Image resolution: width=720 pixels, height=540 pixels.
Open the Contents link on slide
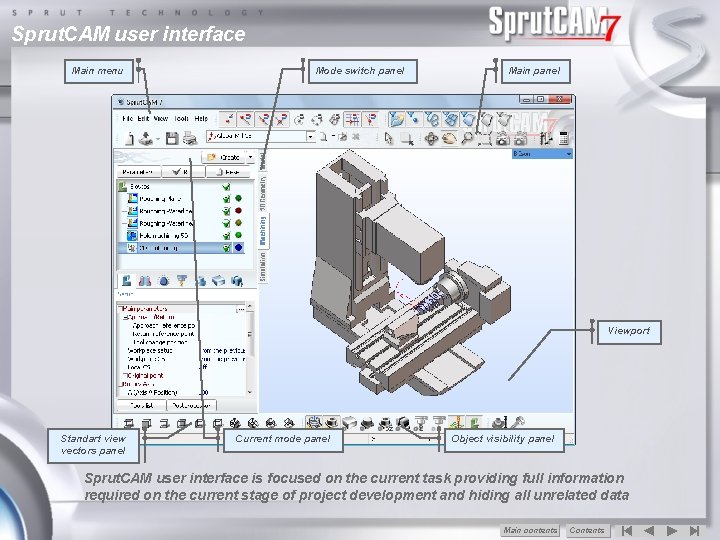(x=587, y=530)
